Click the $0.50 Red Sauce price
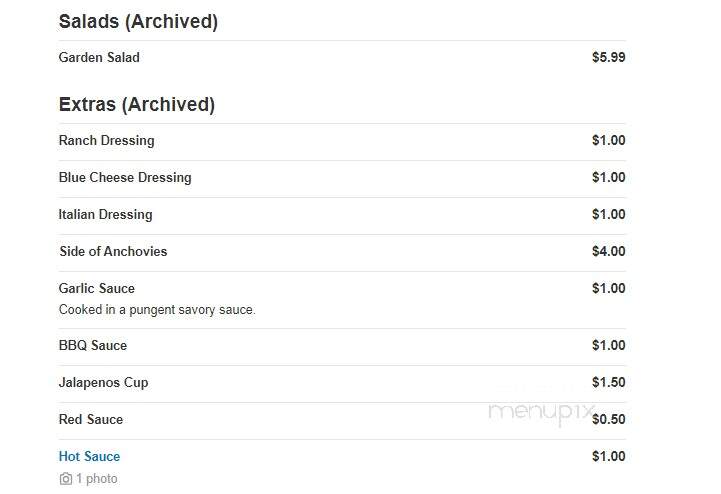 609,419
